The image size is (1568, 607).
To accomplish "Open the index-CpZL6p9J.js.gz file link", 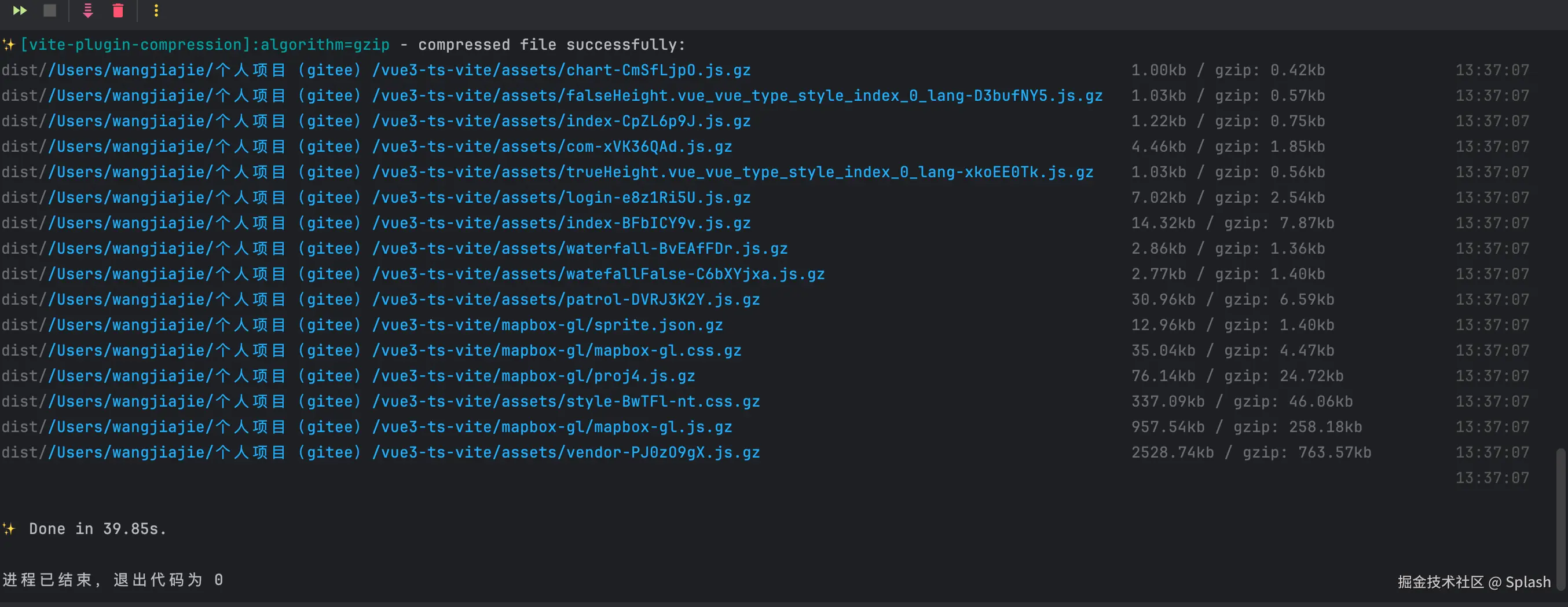I will [400, 121].
